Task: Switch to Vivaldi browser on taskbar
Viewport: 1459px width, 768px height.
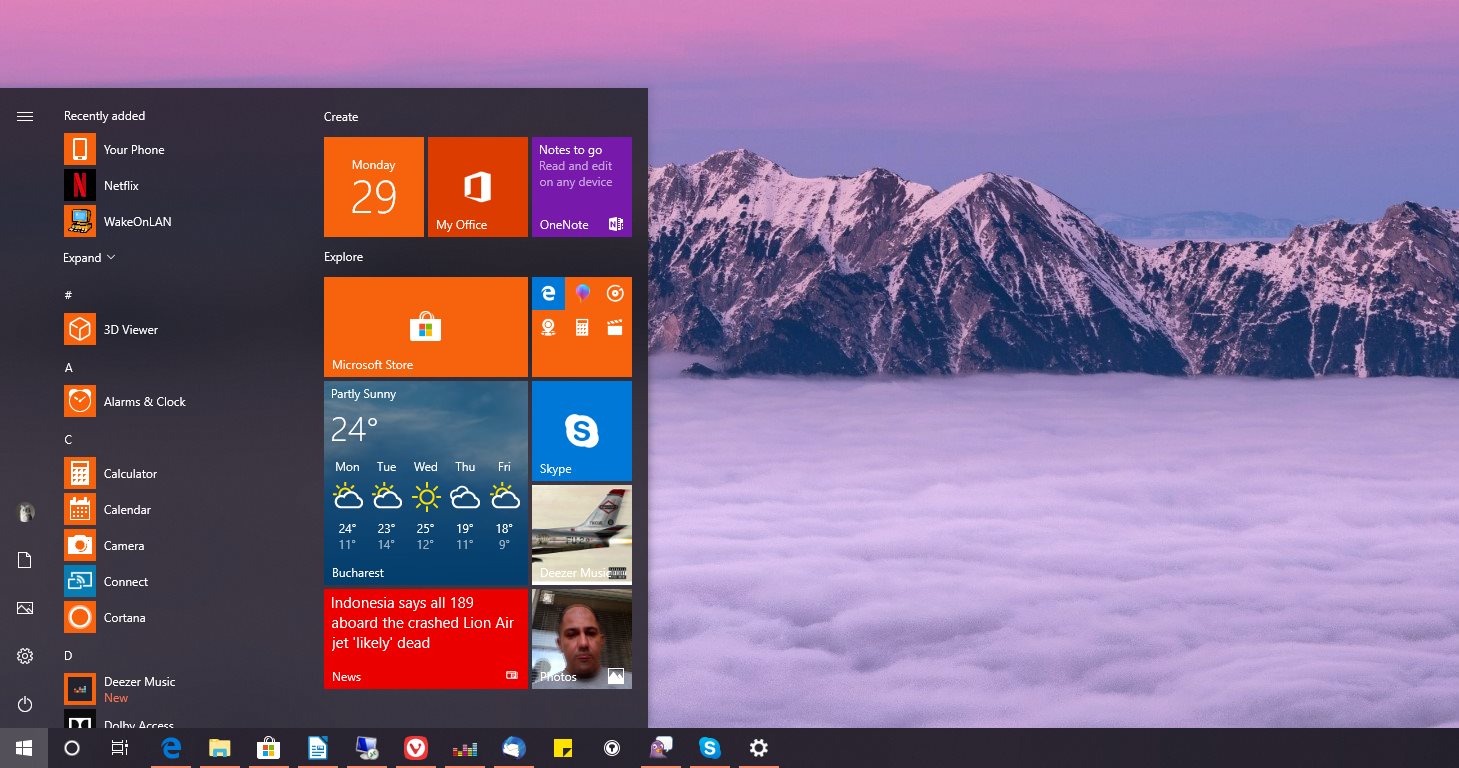Action: pyautogui.click(x=416, y=748)
